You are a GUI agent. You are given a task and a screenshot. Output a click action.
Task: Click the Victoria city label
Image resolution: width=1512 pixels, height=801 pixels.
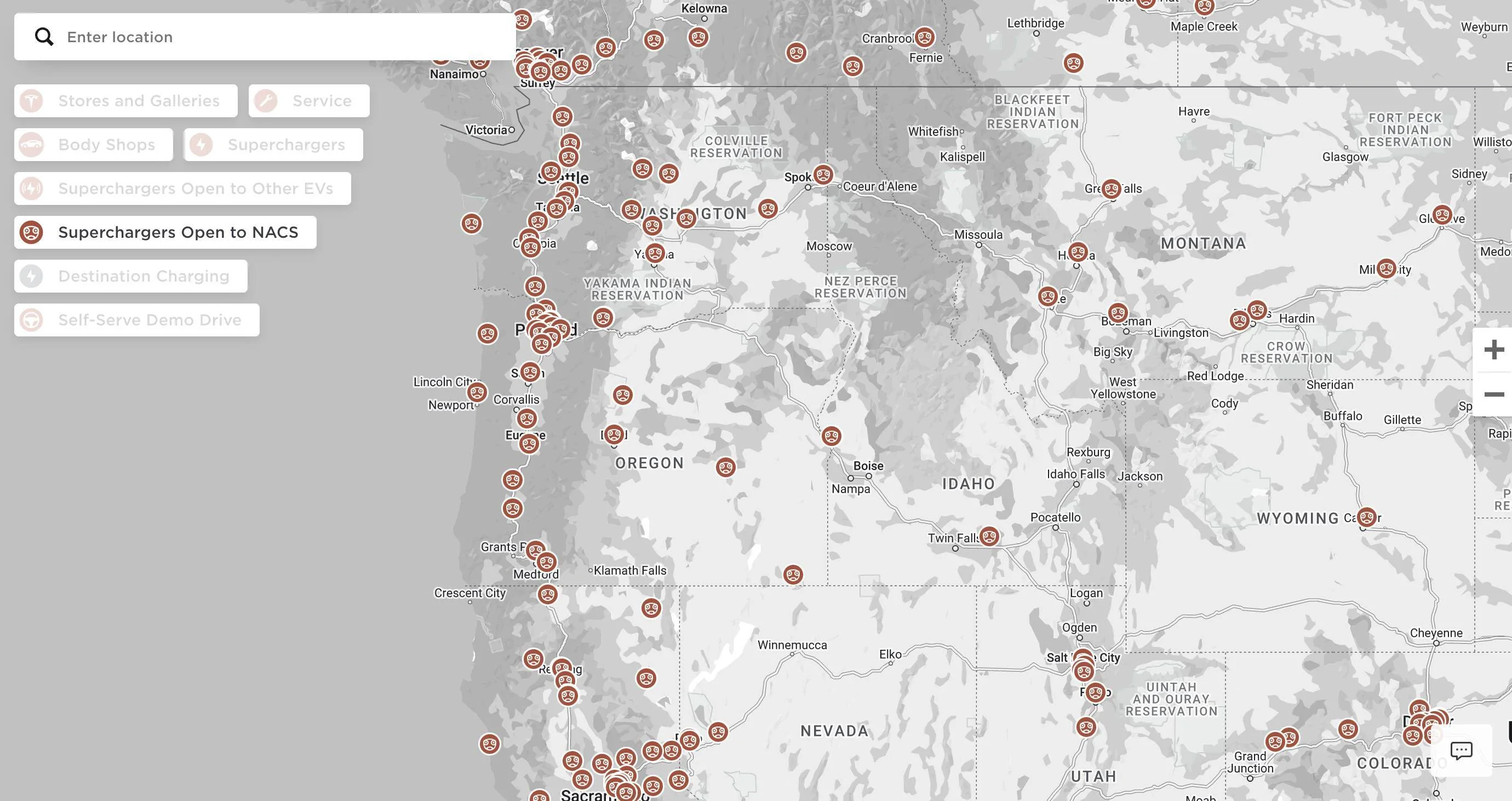(486, 130)
